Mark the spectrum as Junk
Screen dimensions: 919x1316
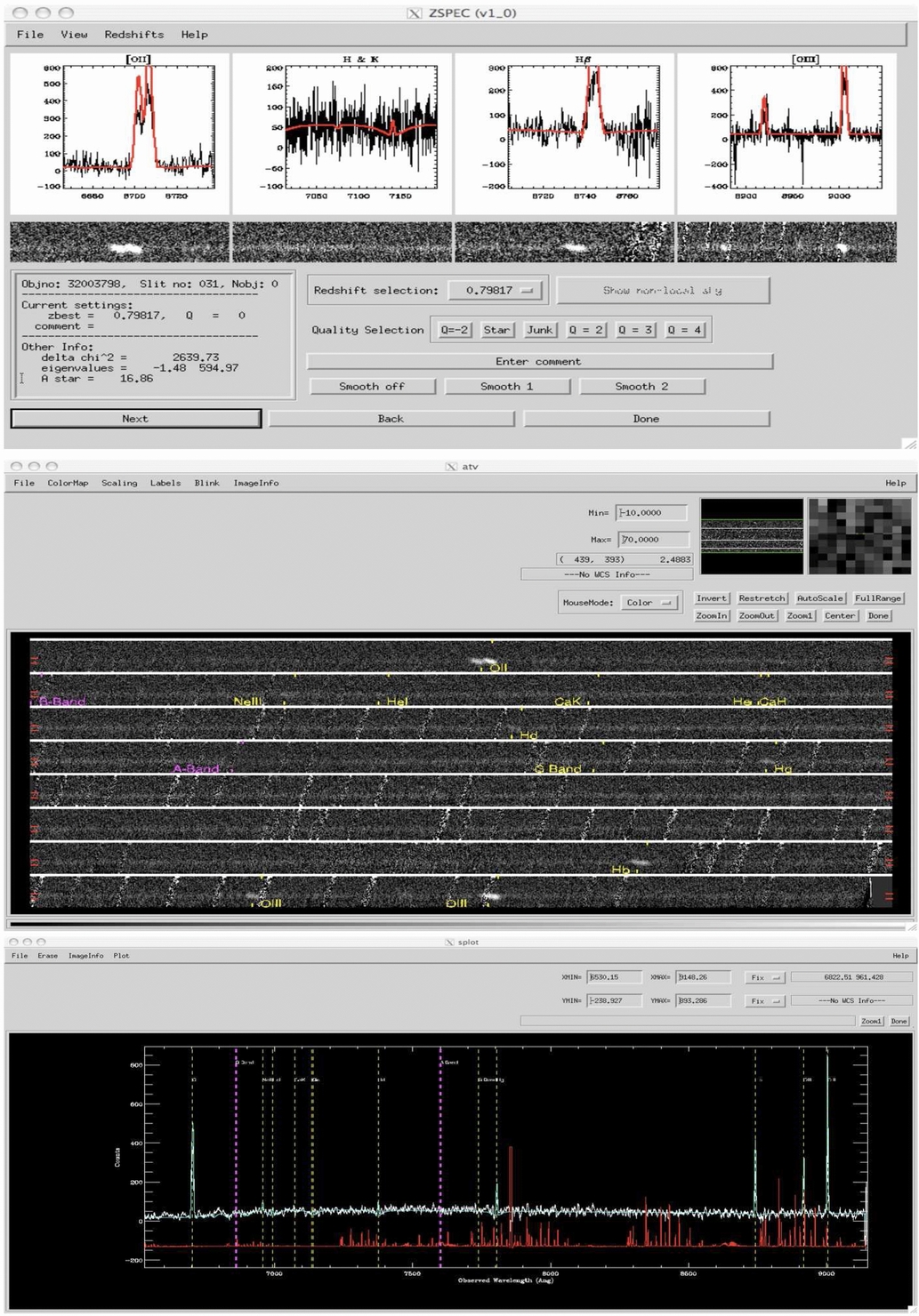click(x=539, y=329)
